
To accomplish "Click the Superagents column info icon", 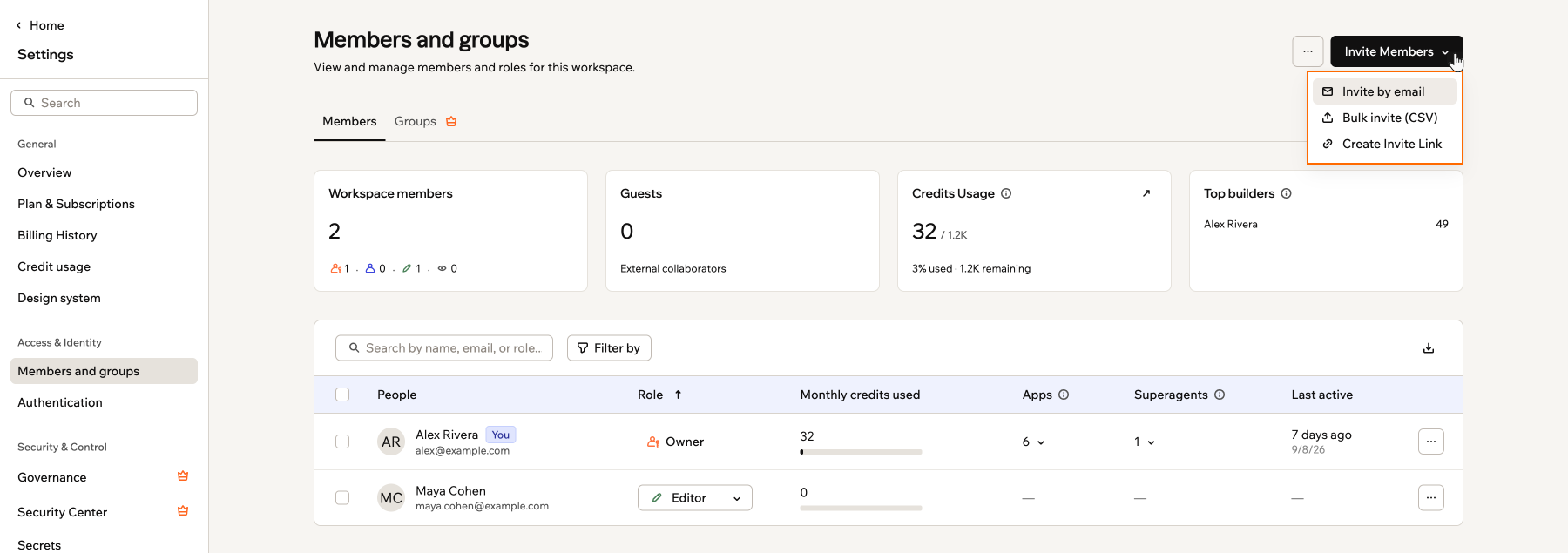I will coord(1220,395).
